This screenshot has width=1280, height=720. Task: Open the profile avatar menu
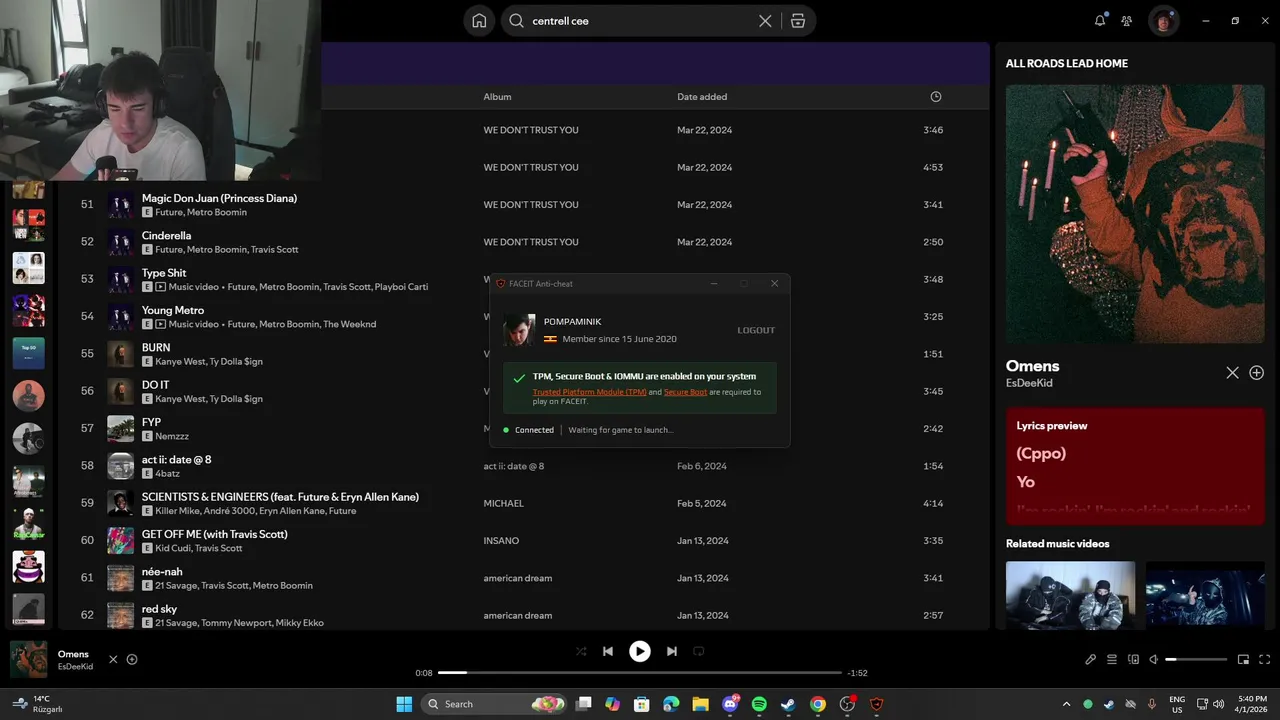(1163, 21)
